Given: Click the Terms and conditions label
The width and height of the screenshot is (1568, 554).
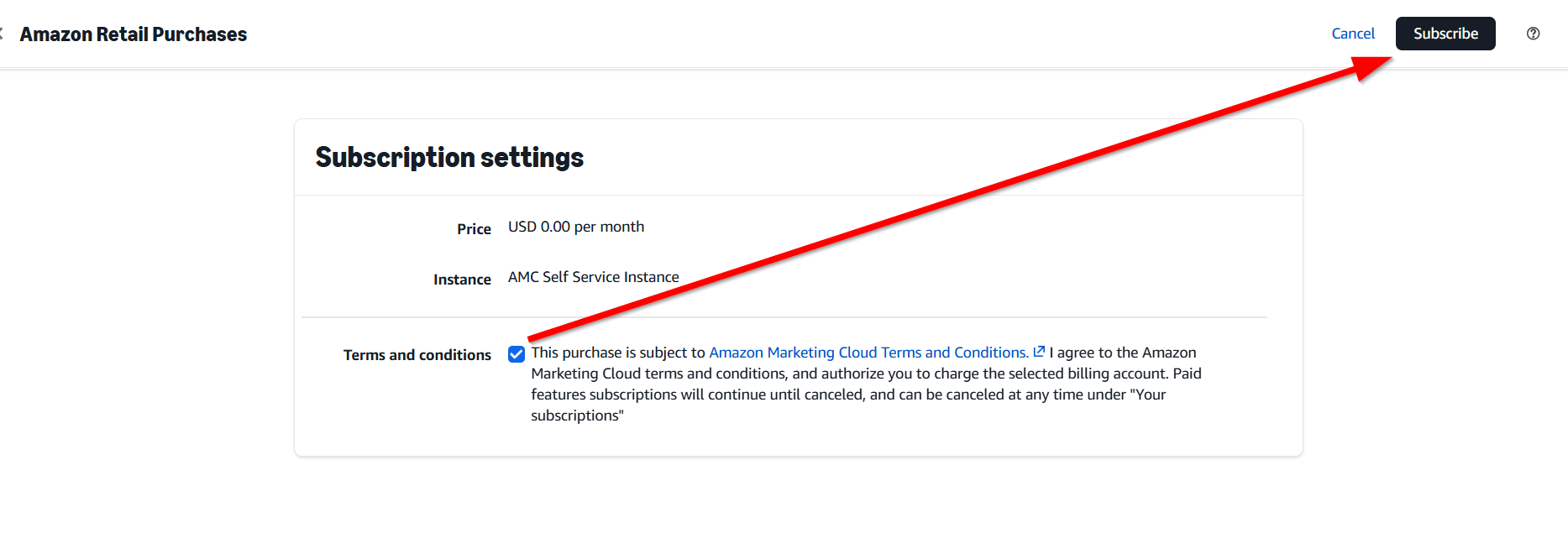Looking at the screenshot, I should [417, 355].
